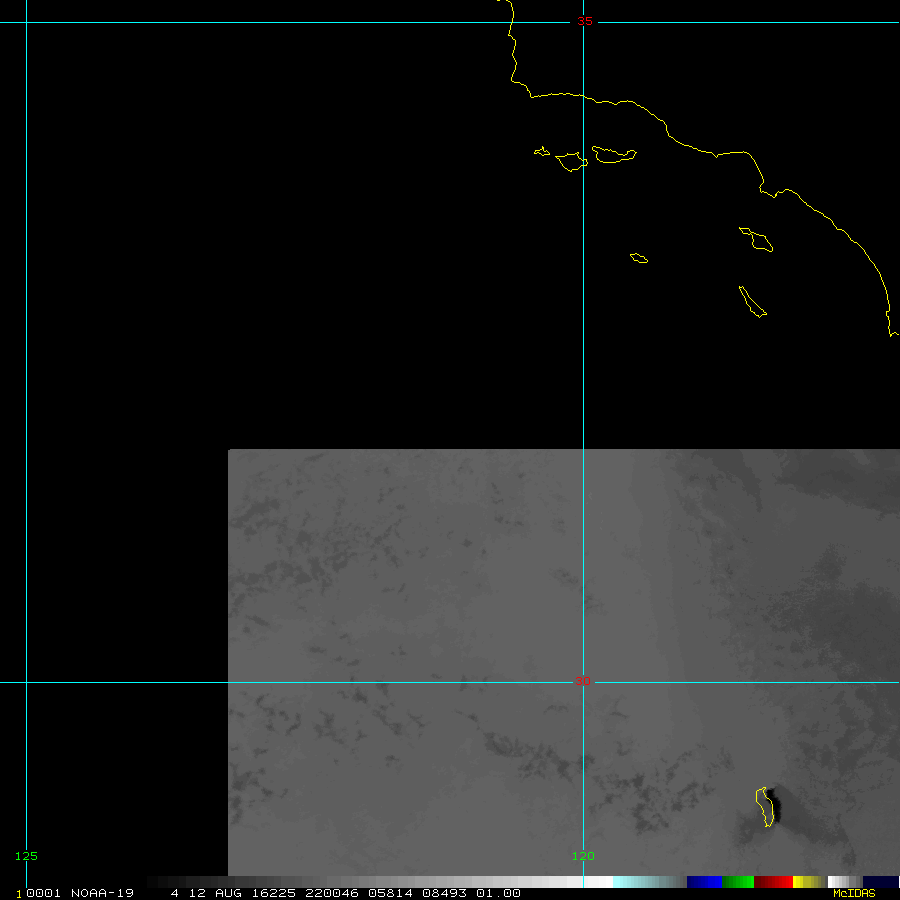
Task: Click the small isolated island east of the meridian
Action: pos(639,259)
